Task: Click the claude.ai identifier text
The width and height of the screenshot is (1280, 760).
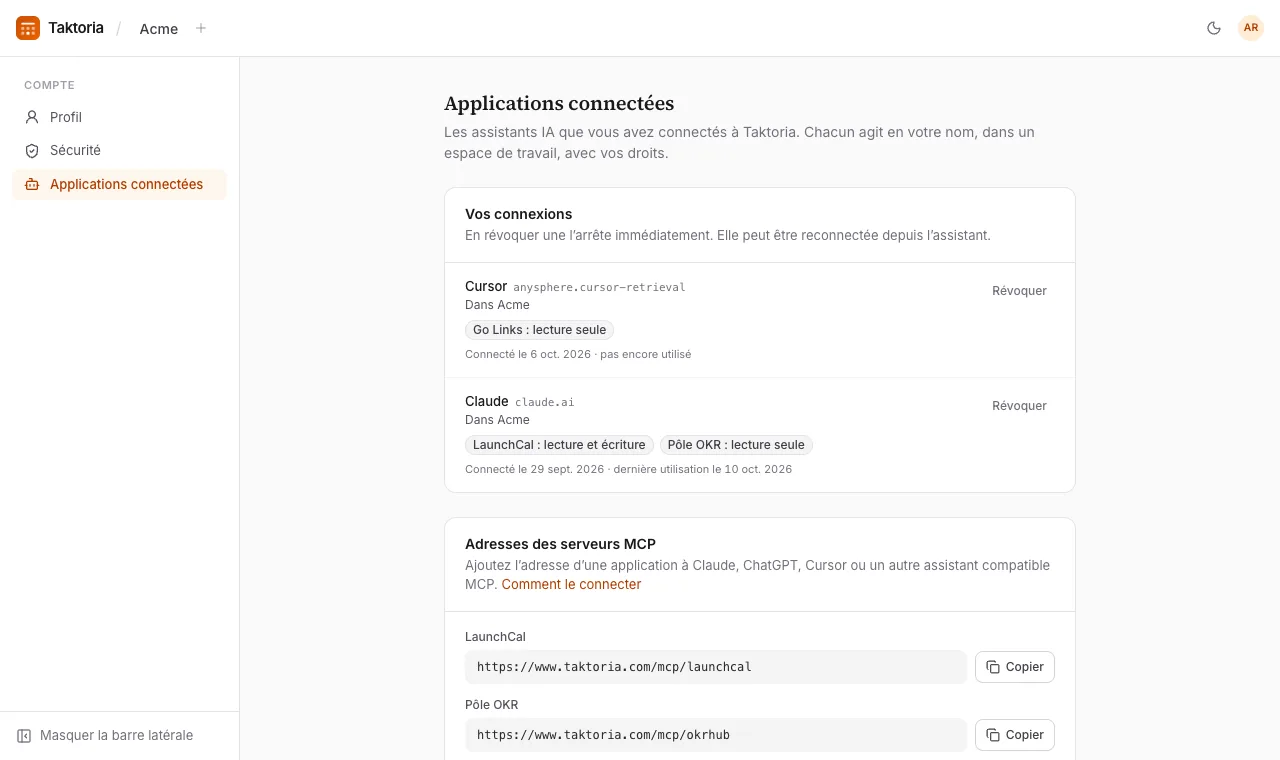Action: 545,402
